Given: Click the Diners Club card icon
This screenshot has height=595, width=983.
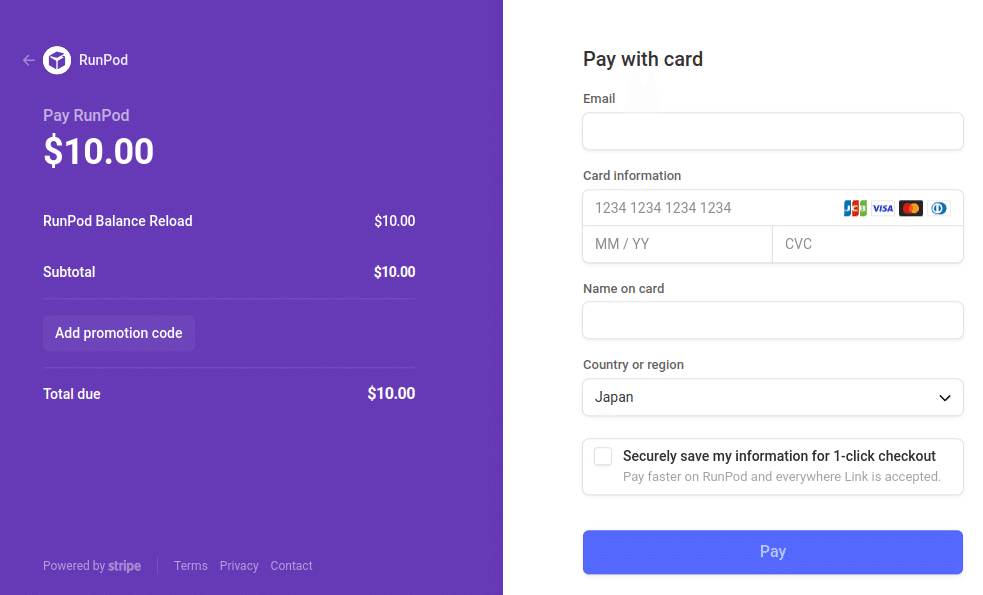Looking at the screenshot, I should [938, 208].
